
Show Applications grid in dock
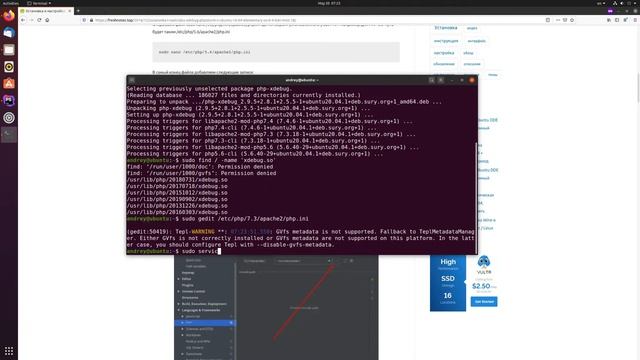pos(9,351)
